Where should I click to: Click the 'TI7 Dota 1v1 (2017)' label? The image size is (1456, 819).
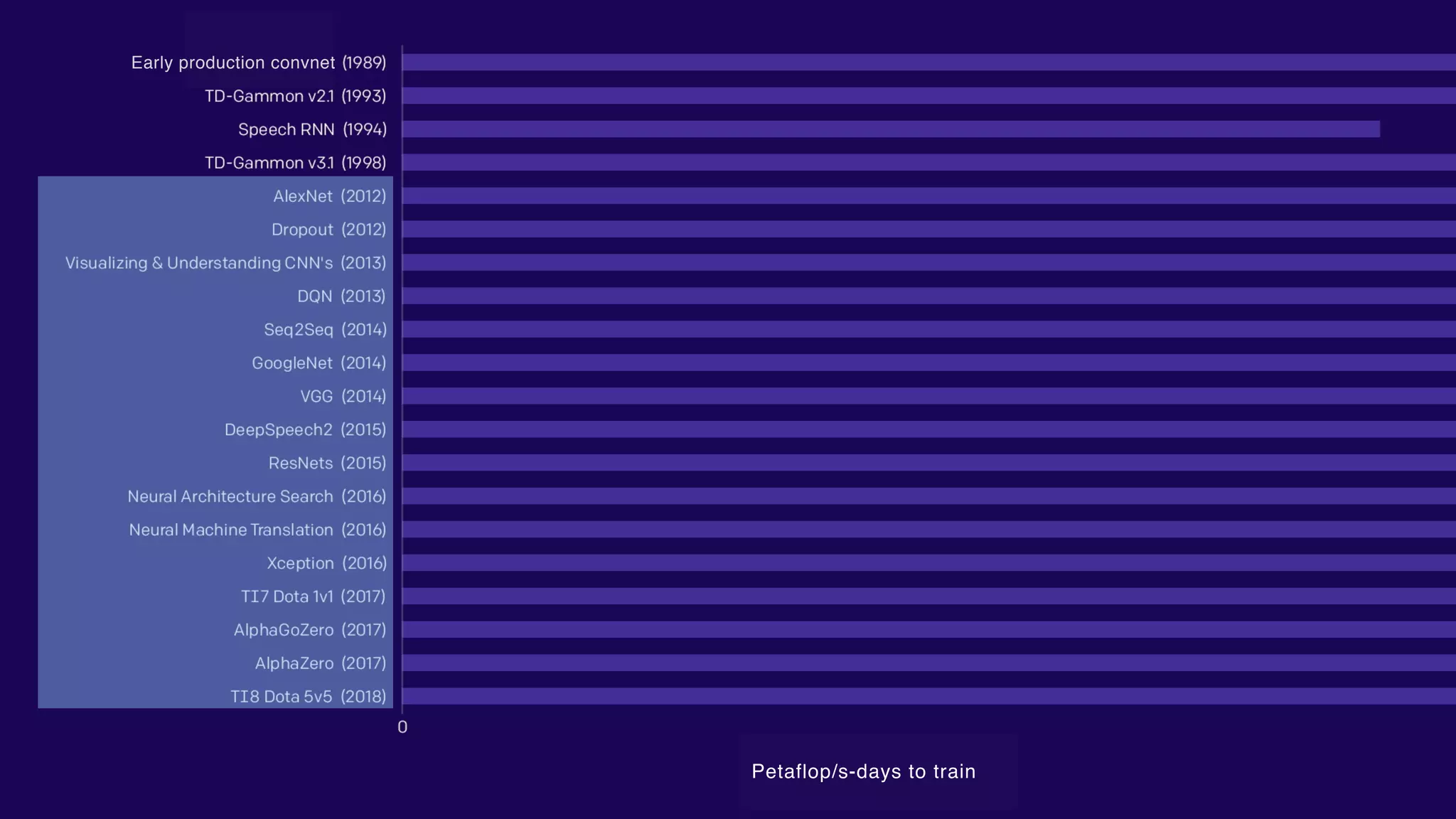coord(314,597)
